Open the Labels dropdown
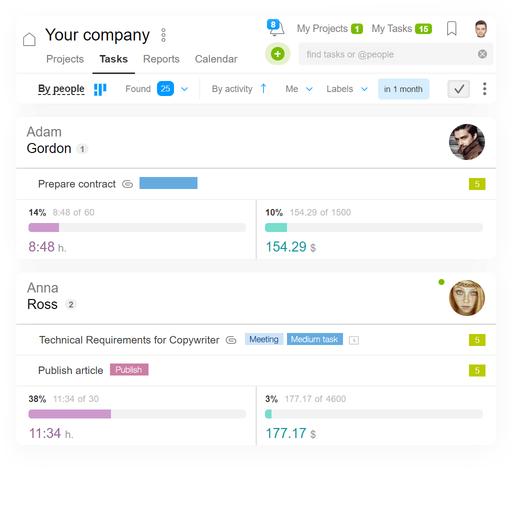This screenshot has width=512, height=512. [x=347, y=89]
